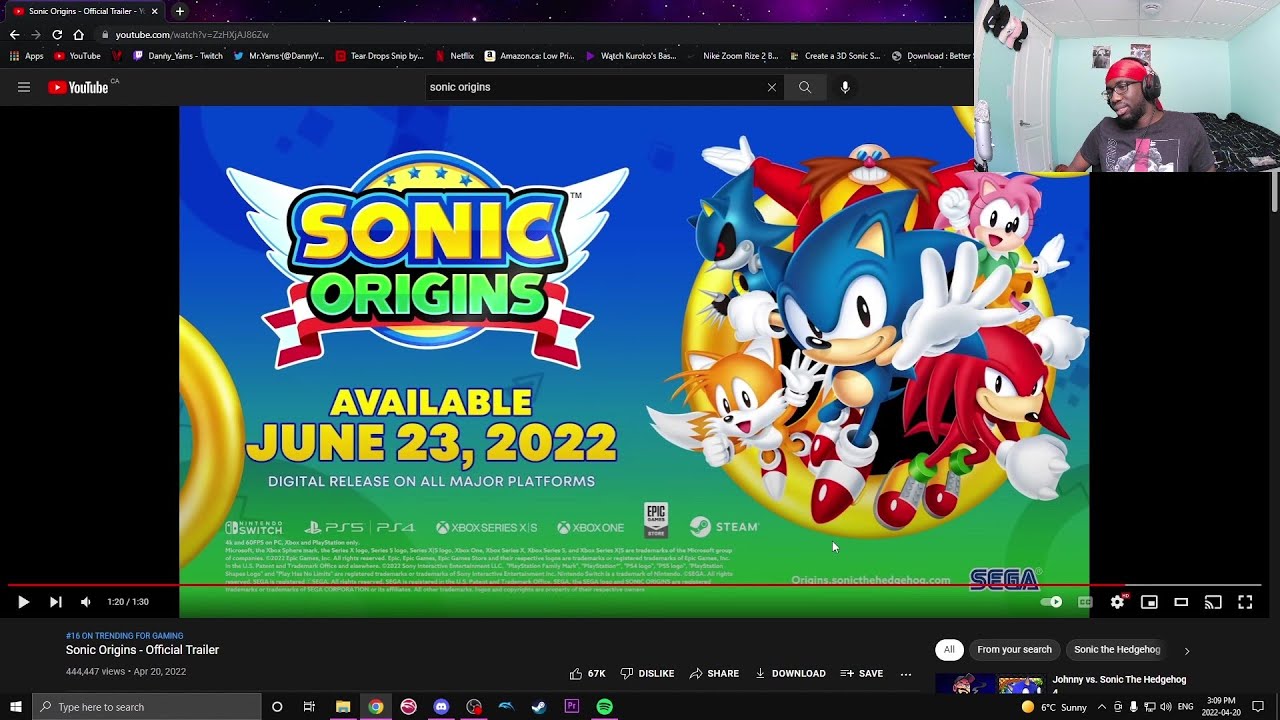Open the YouTube bookmark
1280x720 pixels.
(78, 56)
